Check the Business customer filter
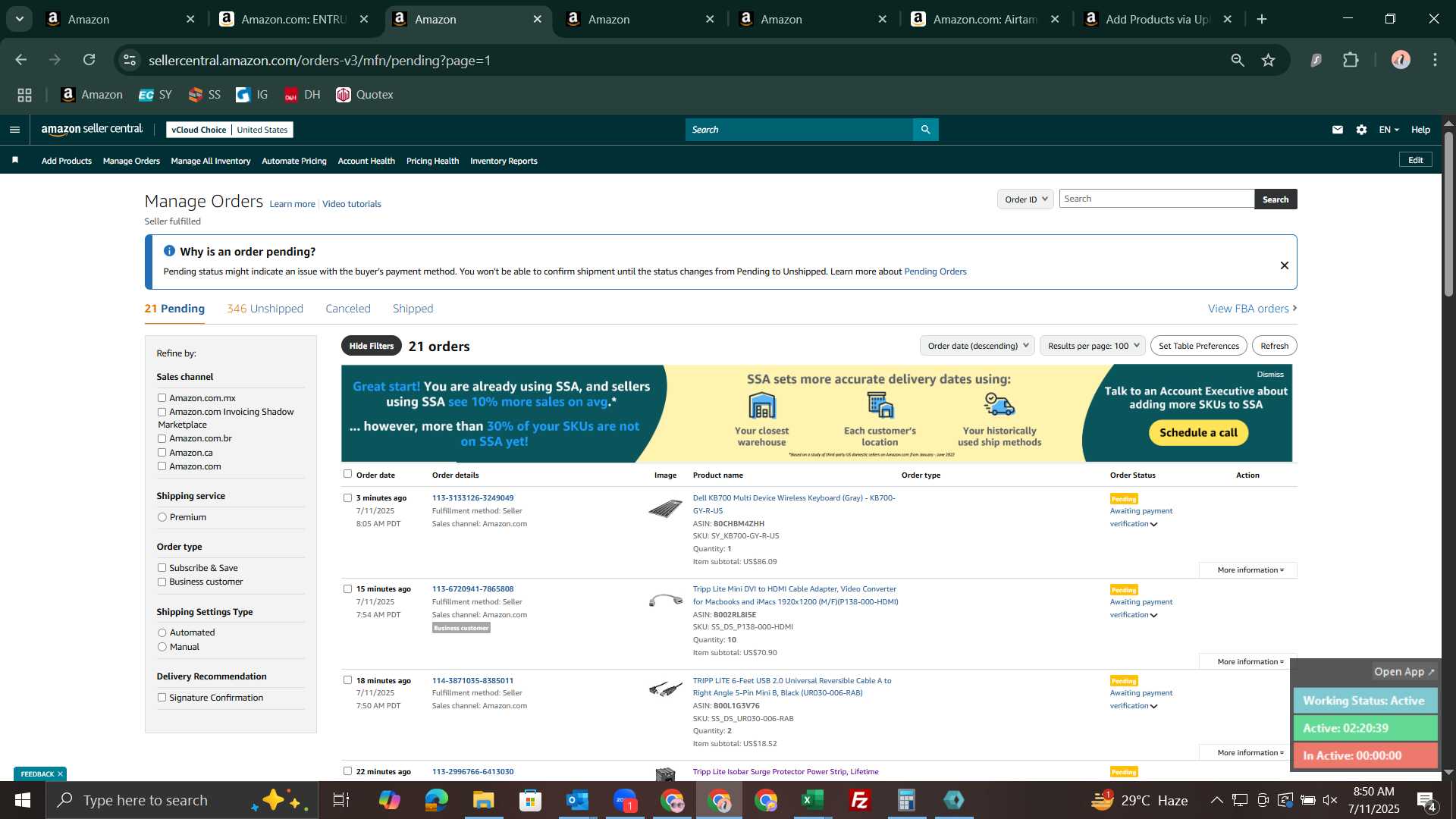Image resolution: width=1456 pixels, height=819 pixels. [x=162, y=582]
